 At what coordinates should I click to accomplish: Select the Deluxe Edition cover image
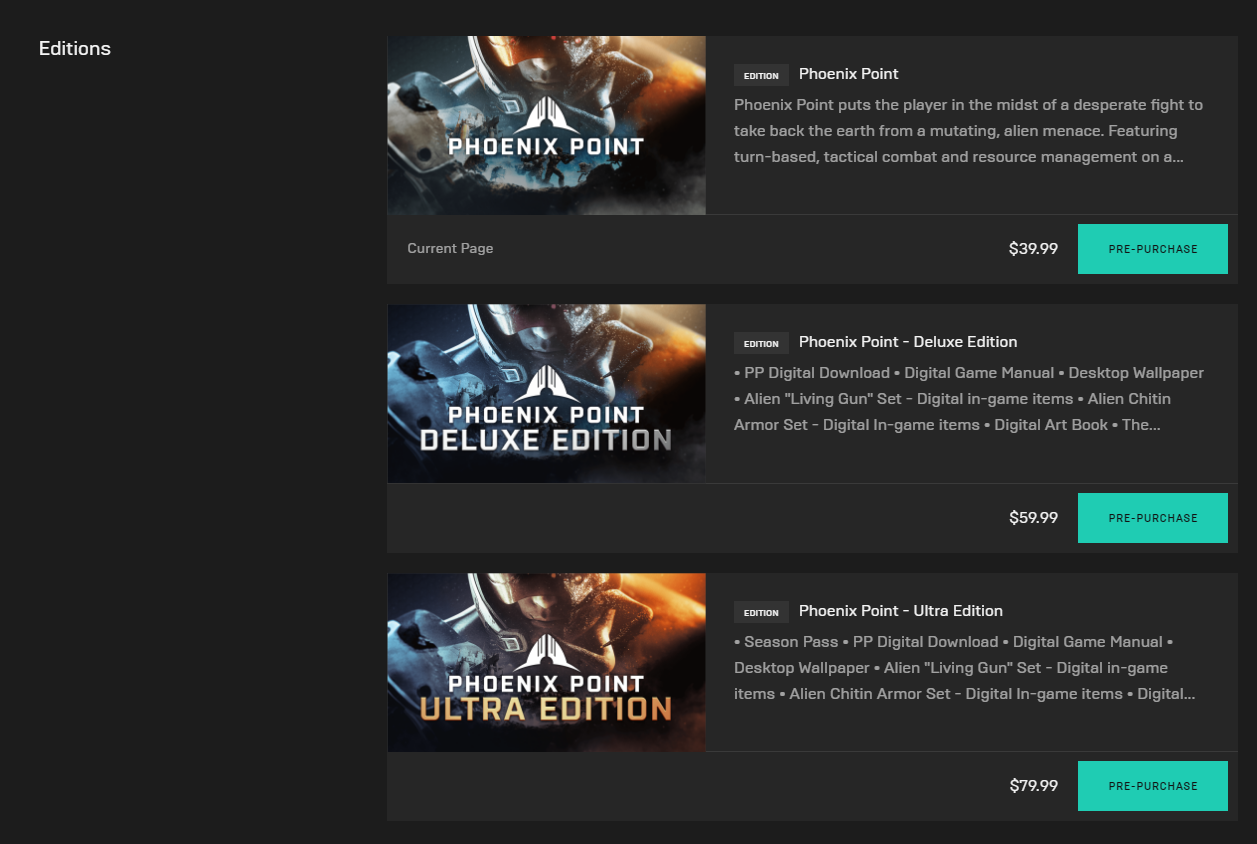(x=546, y=394)
